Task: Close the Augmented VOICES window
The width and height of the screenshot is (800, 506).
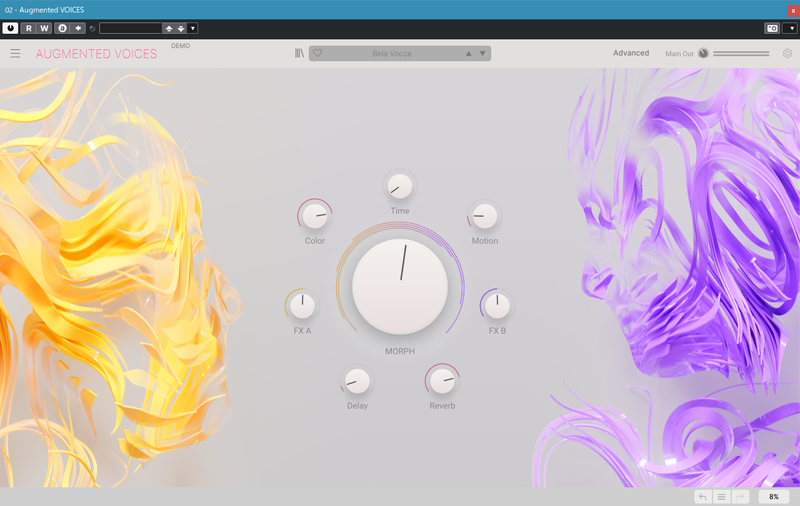Action: pyautogui.click(x=793, y=10)
